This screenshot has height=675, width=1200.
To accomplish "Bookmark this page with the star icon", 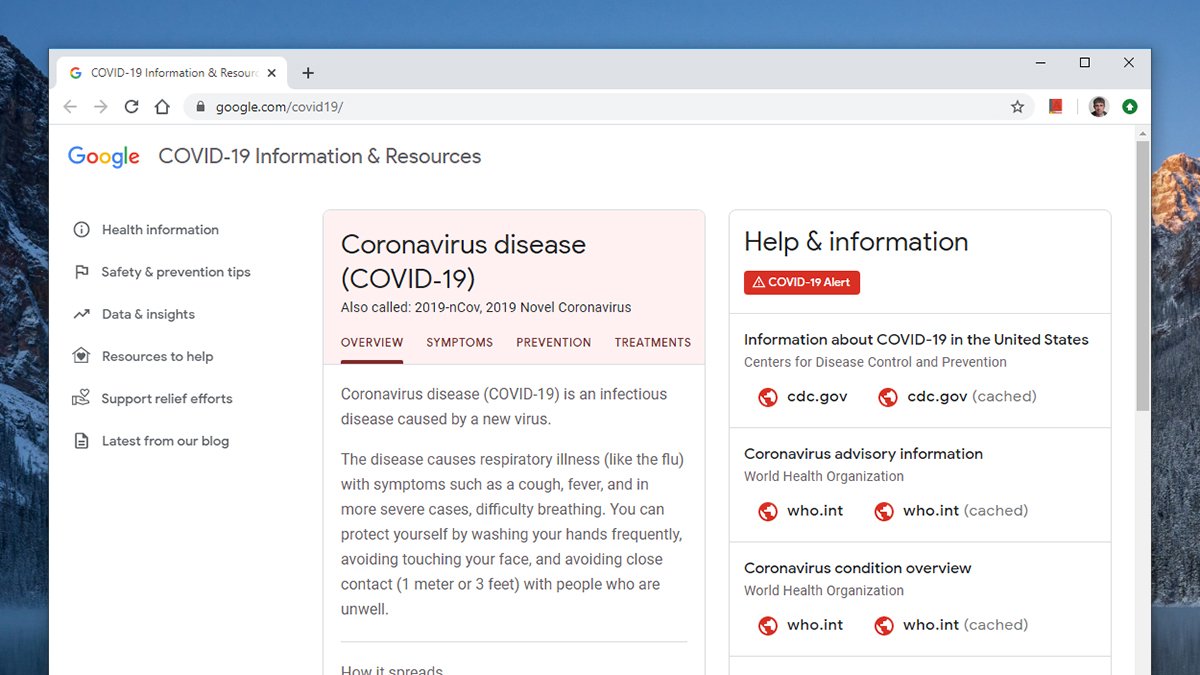I will click(1017, 107).
